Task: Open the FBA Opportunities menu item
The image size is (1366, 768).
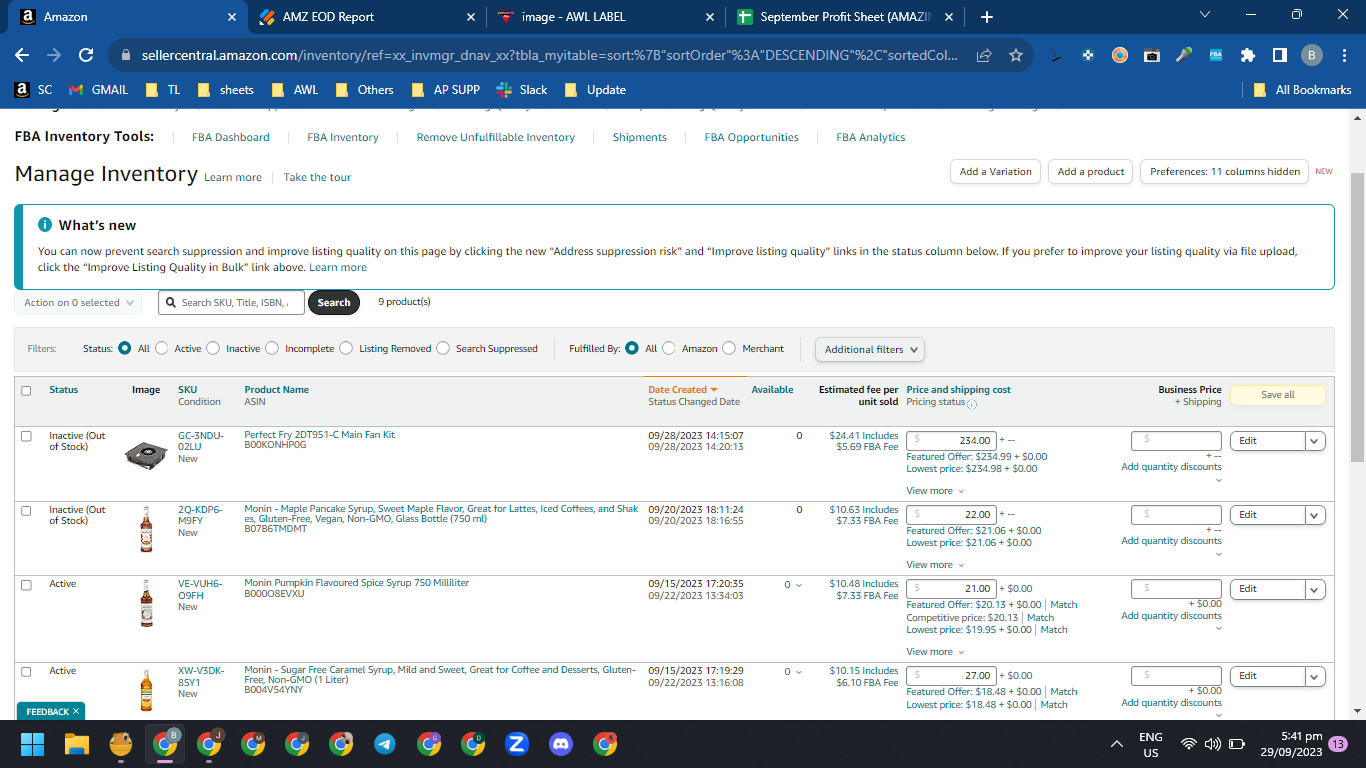Action: [752, 137]
